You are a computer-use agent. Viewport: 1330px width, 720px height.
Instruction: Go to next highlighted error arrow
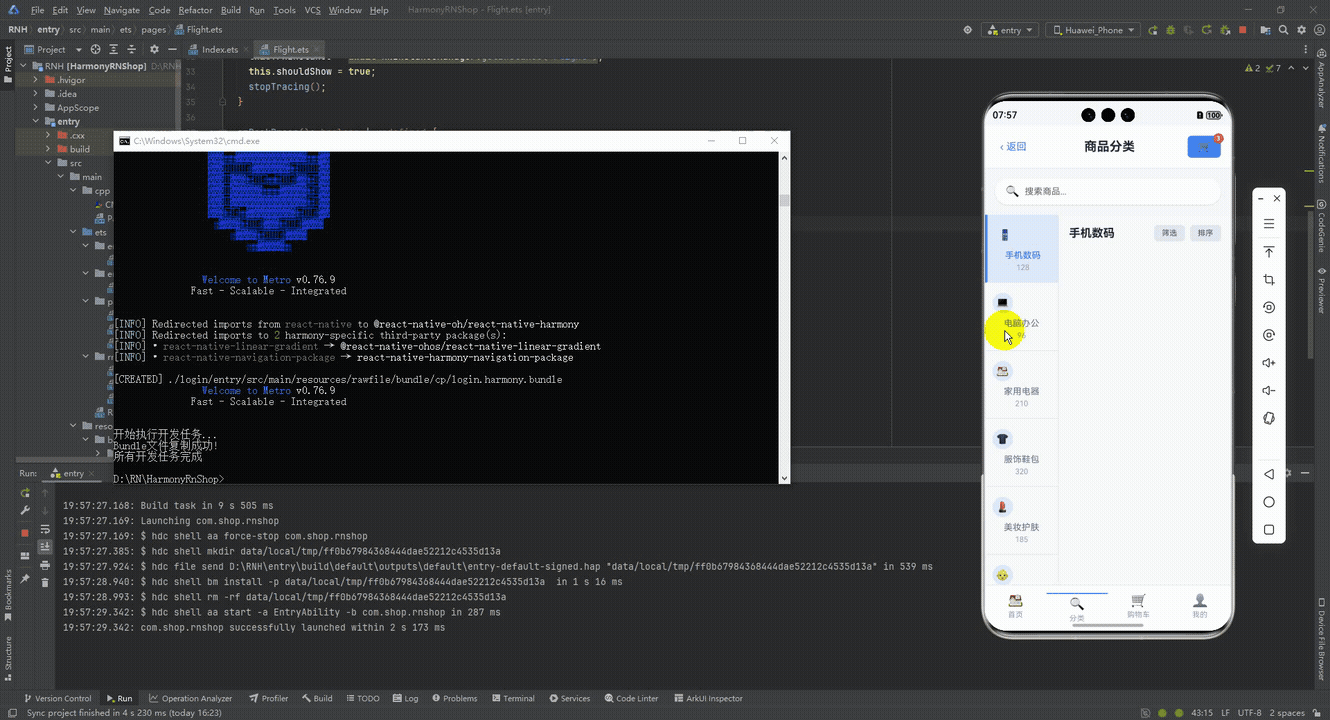(x=1304, y=68)
